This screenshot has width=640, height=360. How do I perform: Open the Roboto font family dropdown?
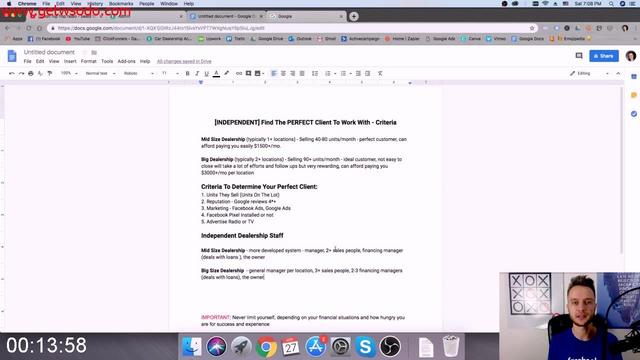click(139, 73)
